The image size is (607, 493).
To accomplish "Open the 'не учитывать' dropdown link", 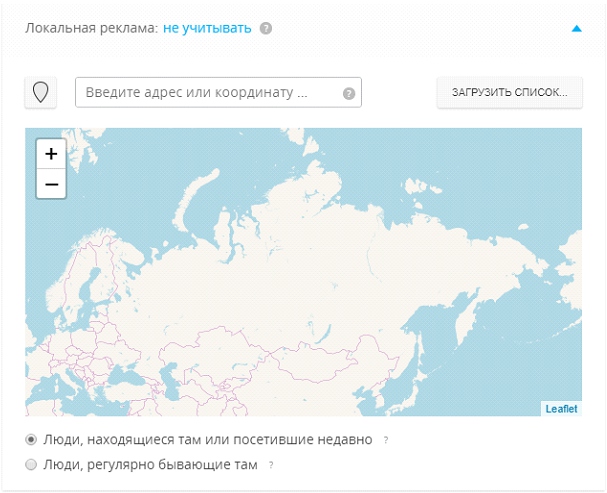I will click(207, 28).
